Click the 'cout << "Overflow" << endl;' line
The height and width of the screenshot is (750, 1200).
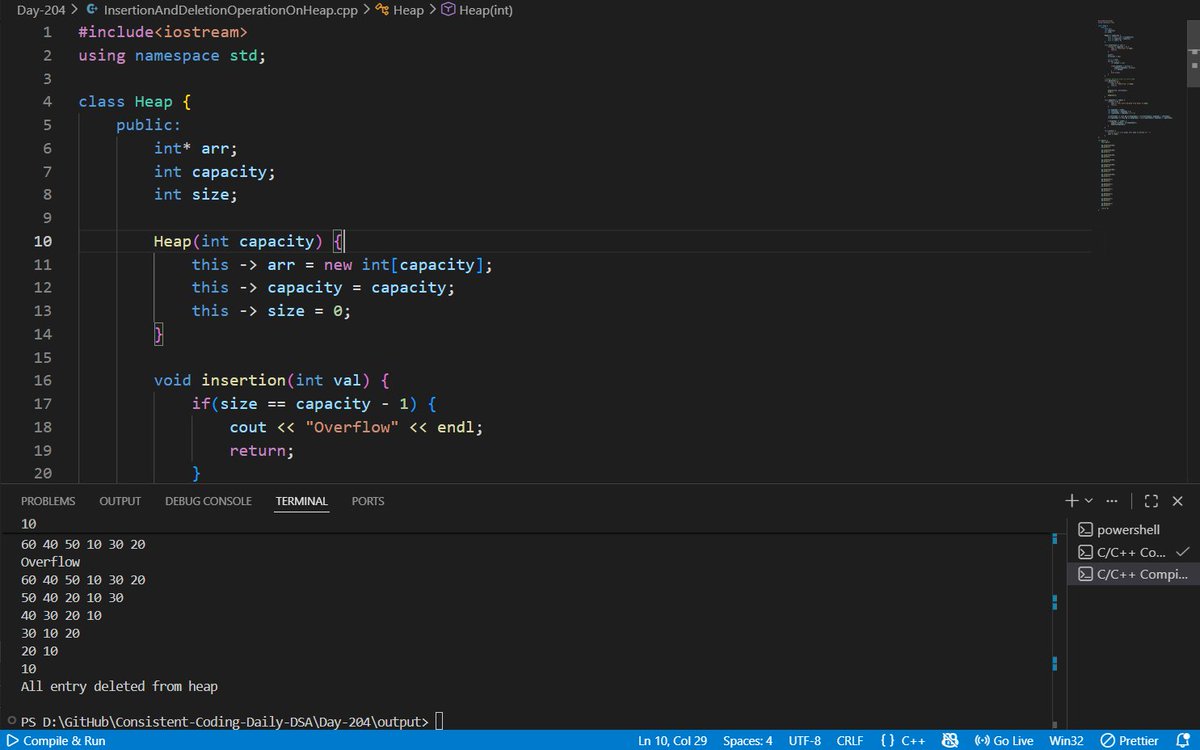356,427
